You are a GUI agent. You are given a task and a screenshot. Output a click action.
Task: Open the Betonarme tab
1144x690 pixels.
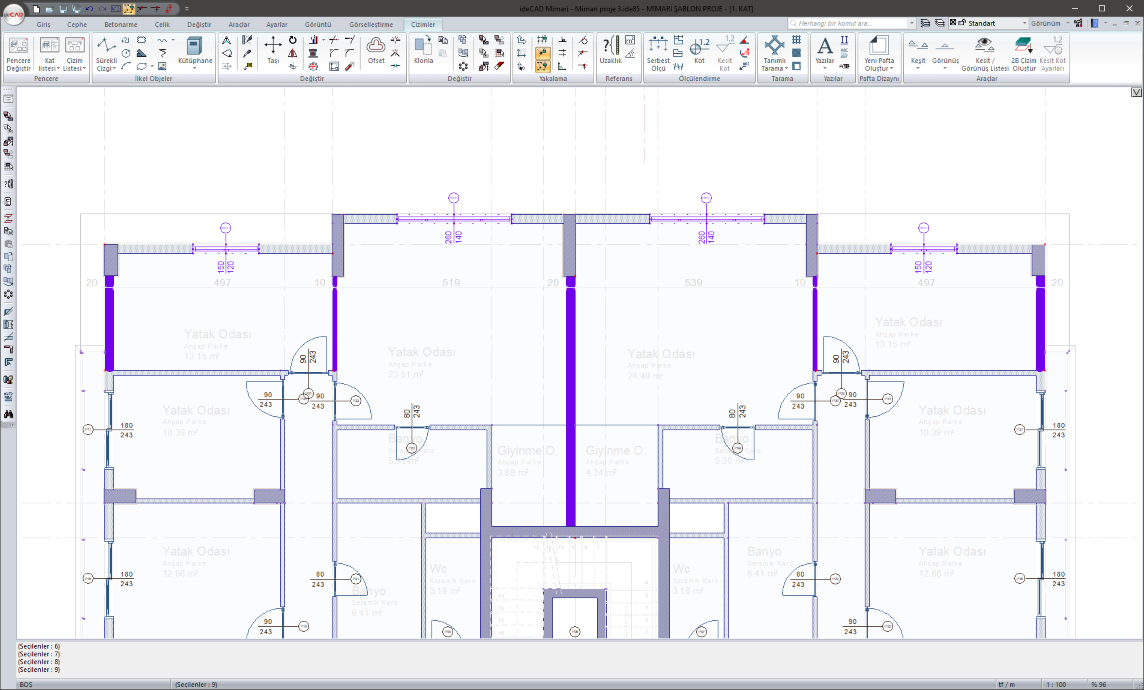coord(120,24)
